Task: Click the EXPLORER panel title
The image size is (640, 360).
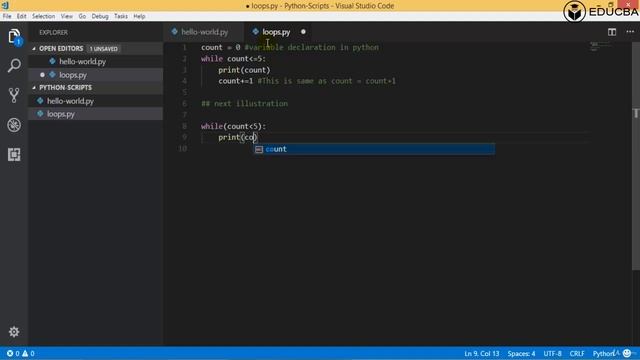Action: (53, 32)
